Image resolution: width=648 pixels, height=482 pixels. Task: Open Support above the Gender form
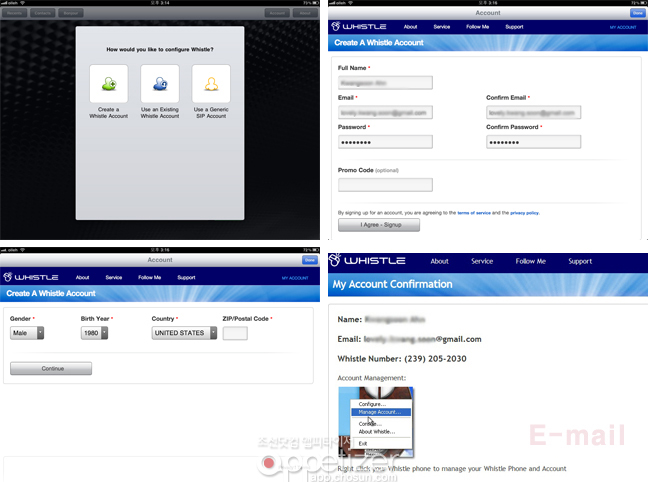click(186, 277)
